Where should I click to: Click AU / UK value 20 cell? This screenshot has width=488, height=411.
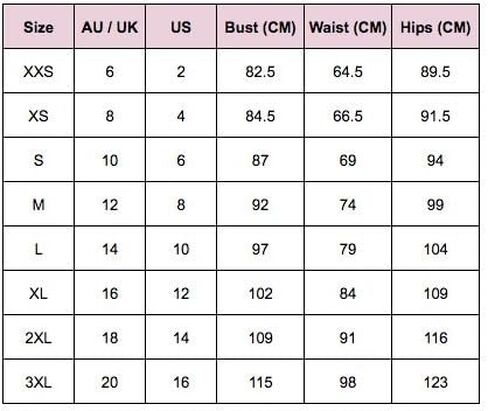110,382
